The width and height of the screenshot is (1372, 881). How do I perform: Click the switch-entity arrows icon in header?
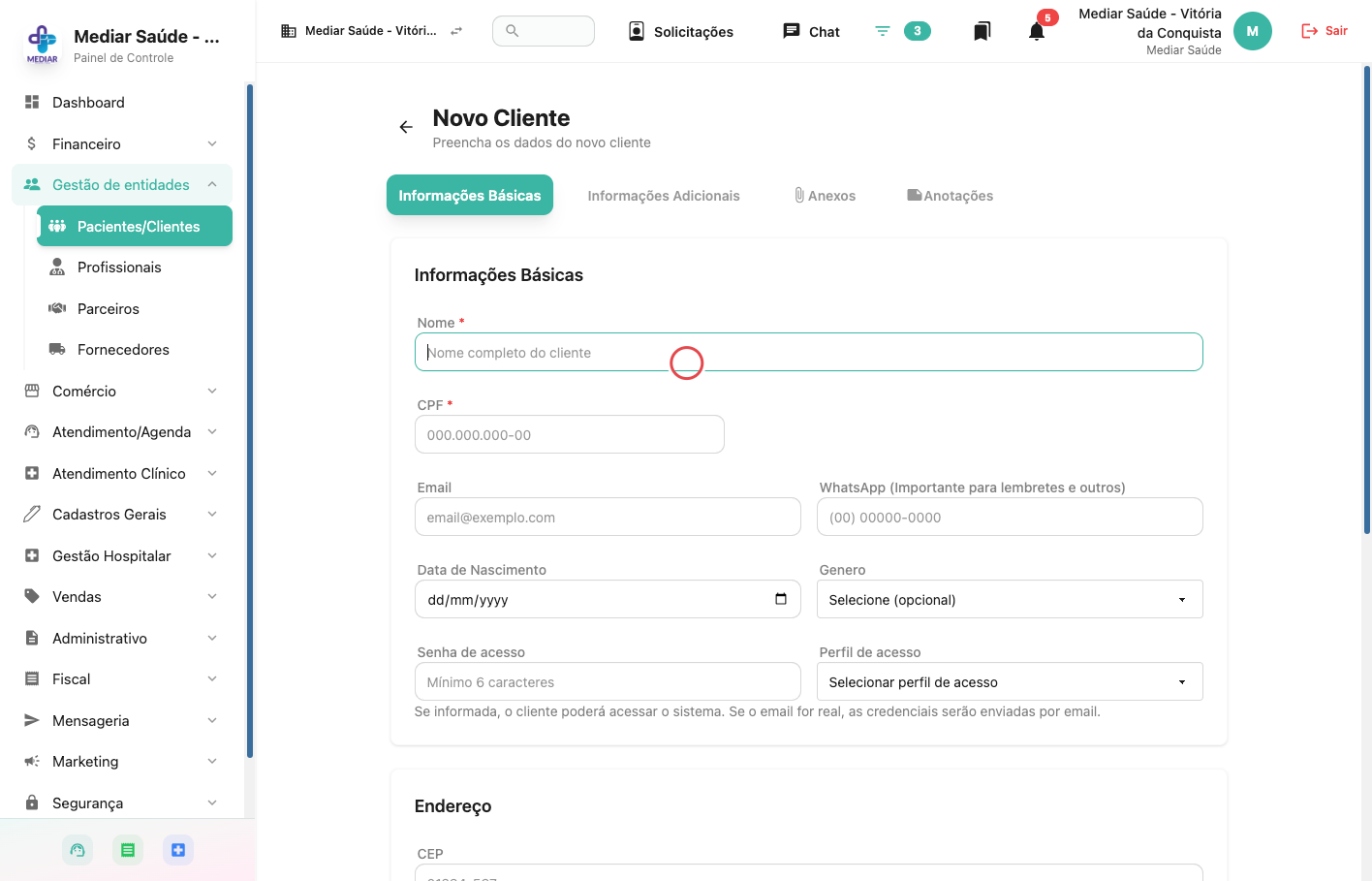click(456, 31)
